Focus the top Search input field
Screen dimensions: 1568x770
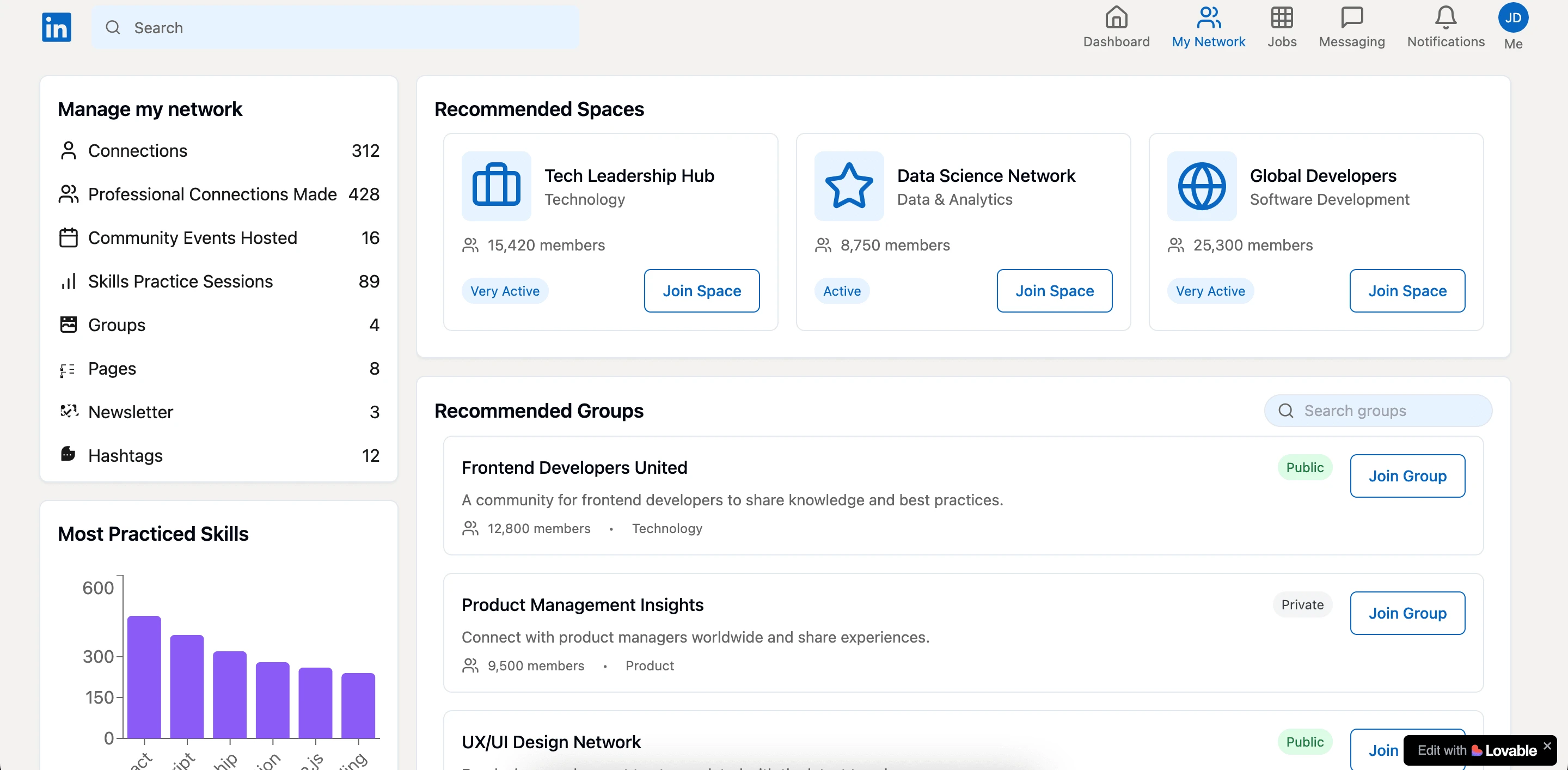pos(335,27)
